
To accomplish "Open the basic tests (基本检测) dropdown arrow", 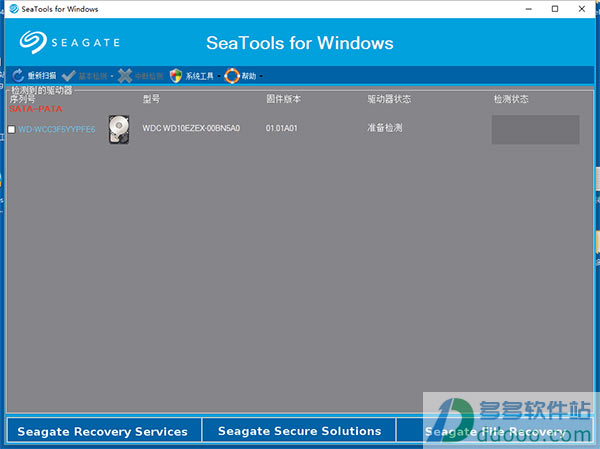I will pos(112,76).
